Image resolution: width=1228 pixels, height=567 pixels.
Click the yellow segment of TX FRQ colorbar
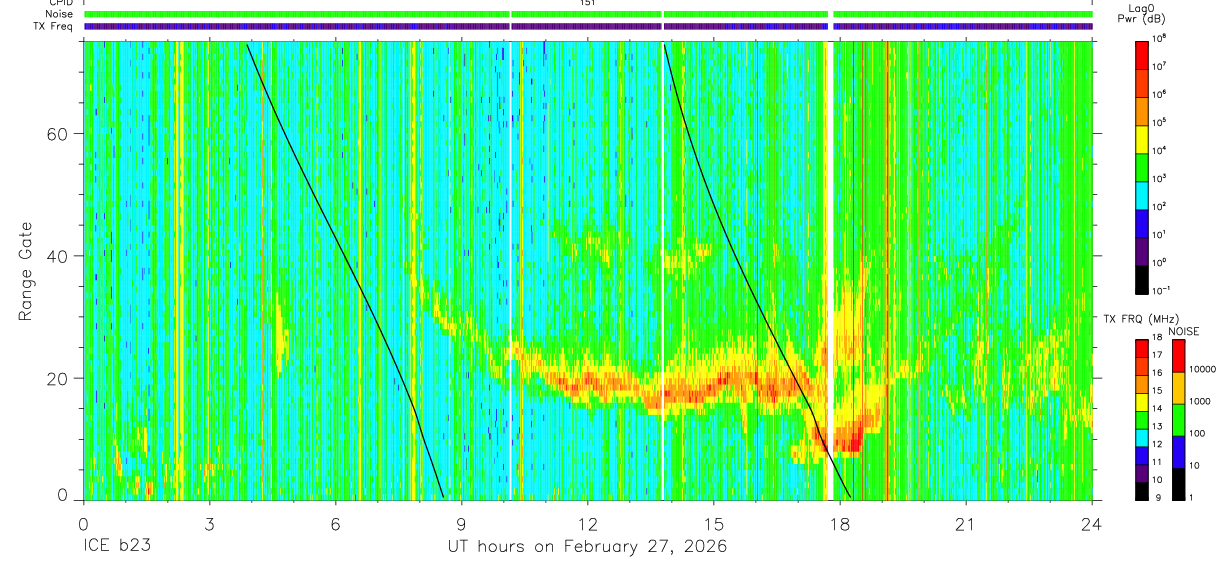[x=1143, y=401]
